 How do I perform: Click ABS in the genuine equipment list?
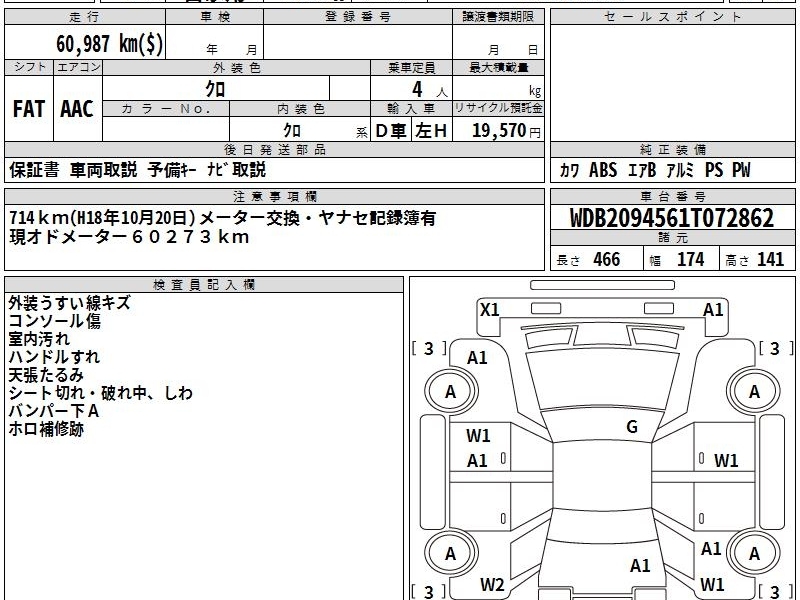click(x=603, y=170)
